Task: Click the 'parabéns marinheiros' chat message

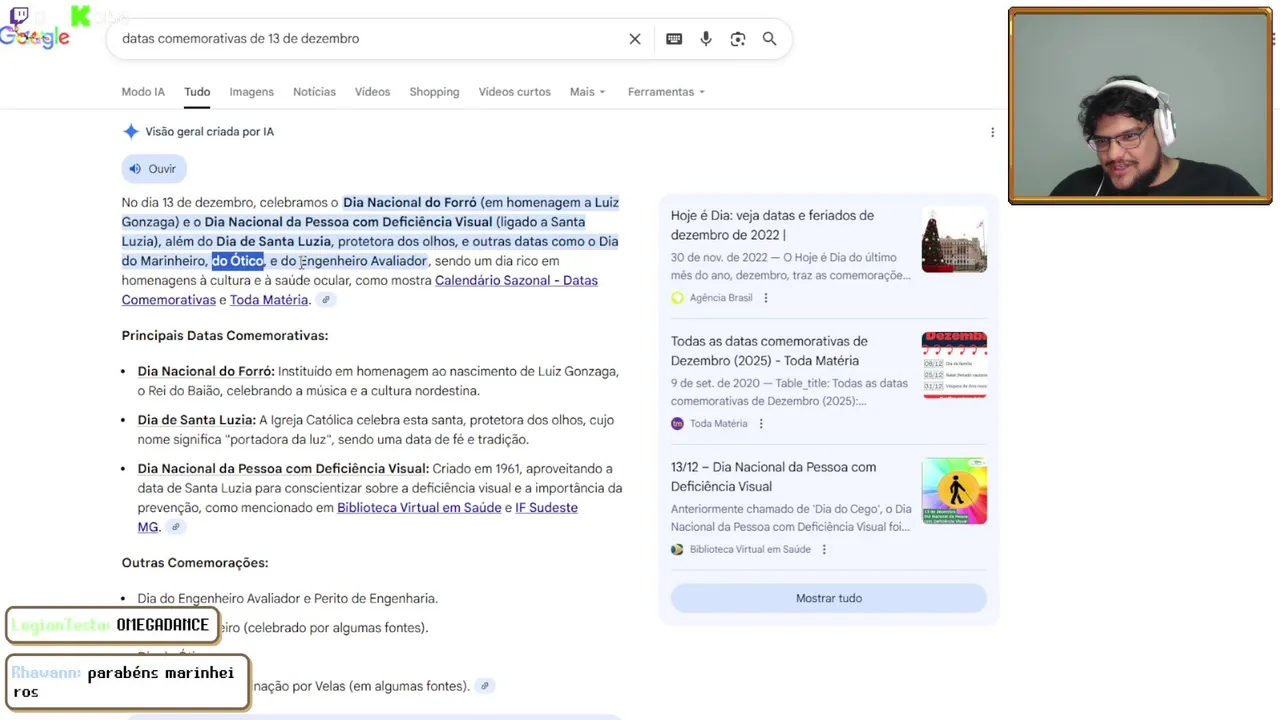Action: tap(127, 682)
